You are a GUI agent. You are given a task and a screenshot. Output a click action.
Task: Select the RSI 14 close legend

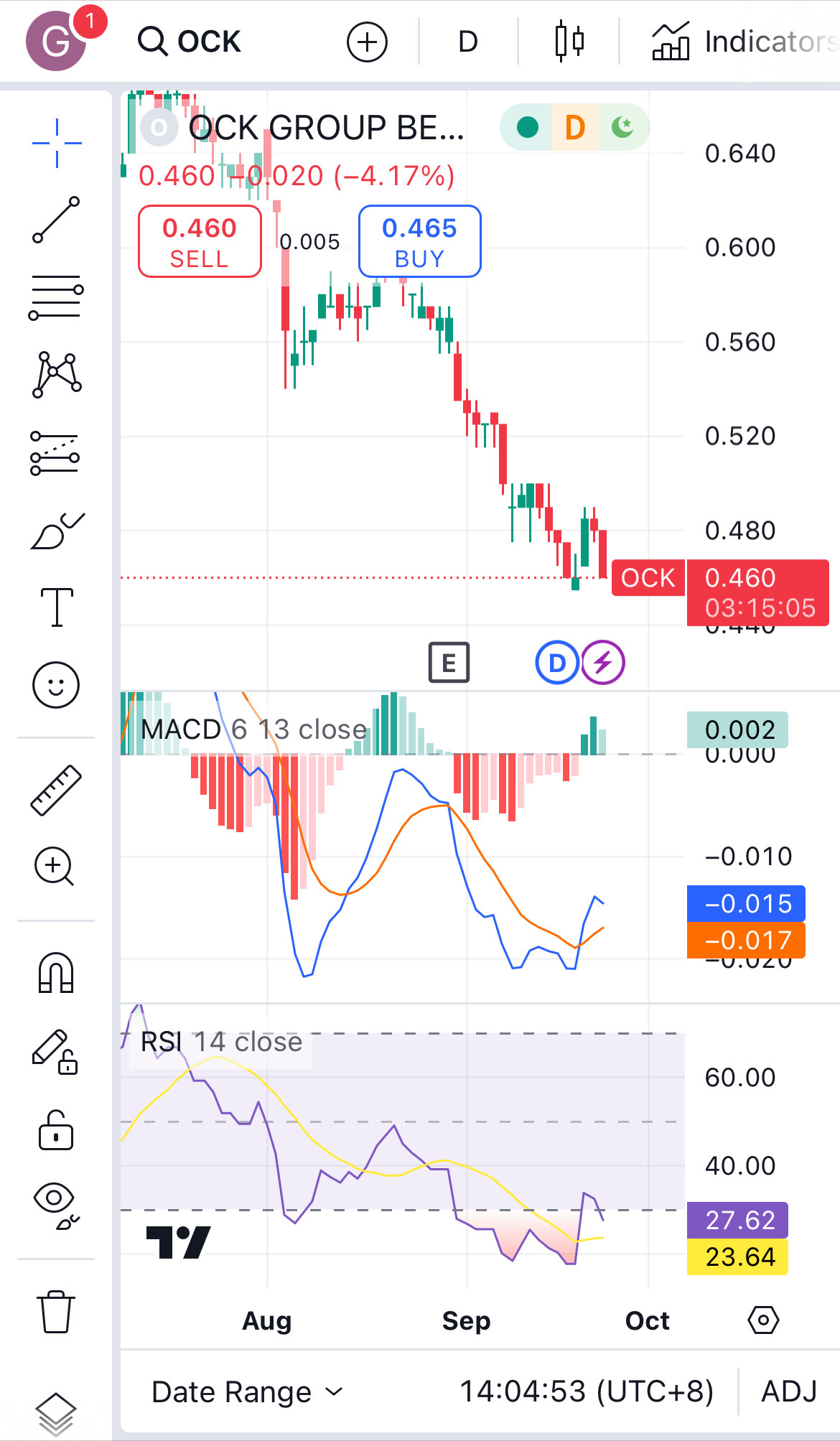[221, 1042]
